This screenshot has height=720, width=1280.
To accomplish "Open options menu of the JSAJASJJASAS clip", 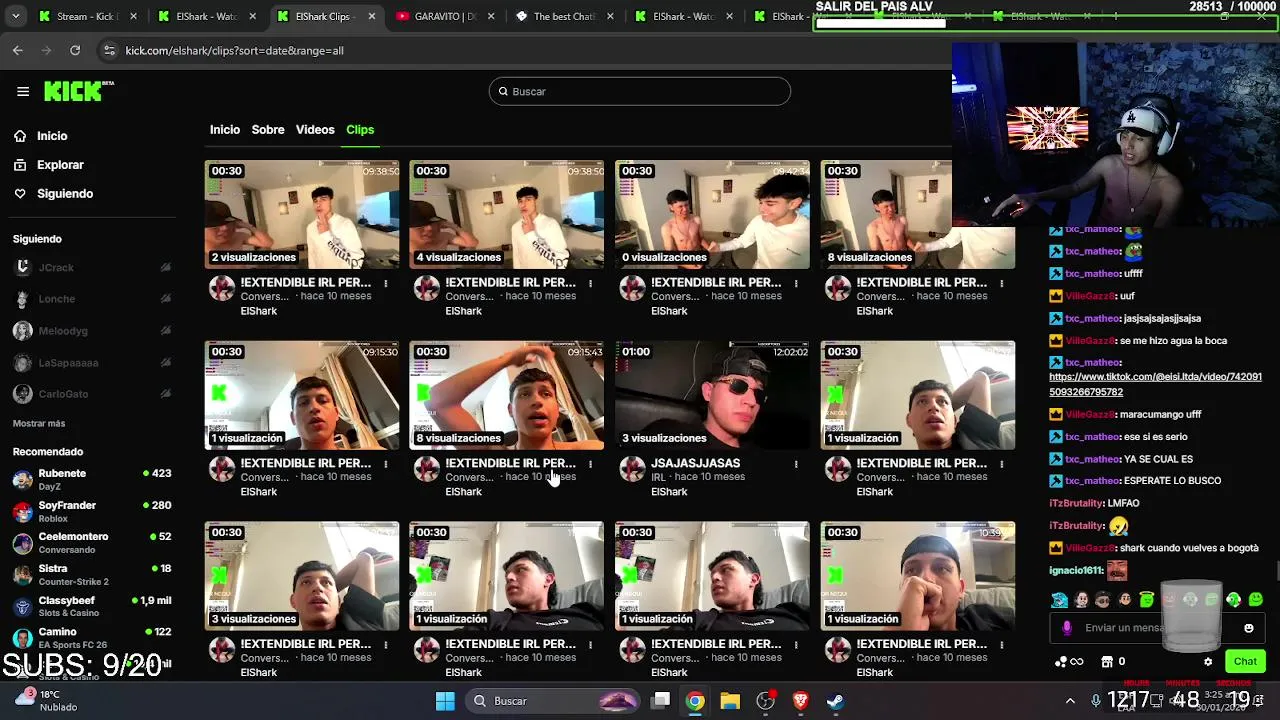I will click(x=796, y=464).
